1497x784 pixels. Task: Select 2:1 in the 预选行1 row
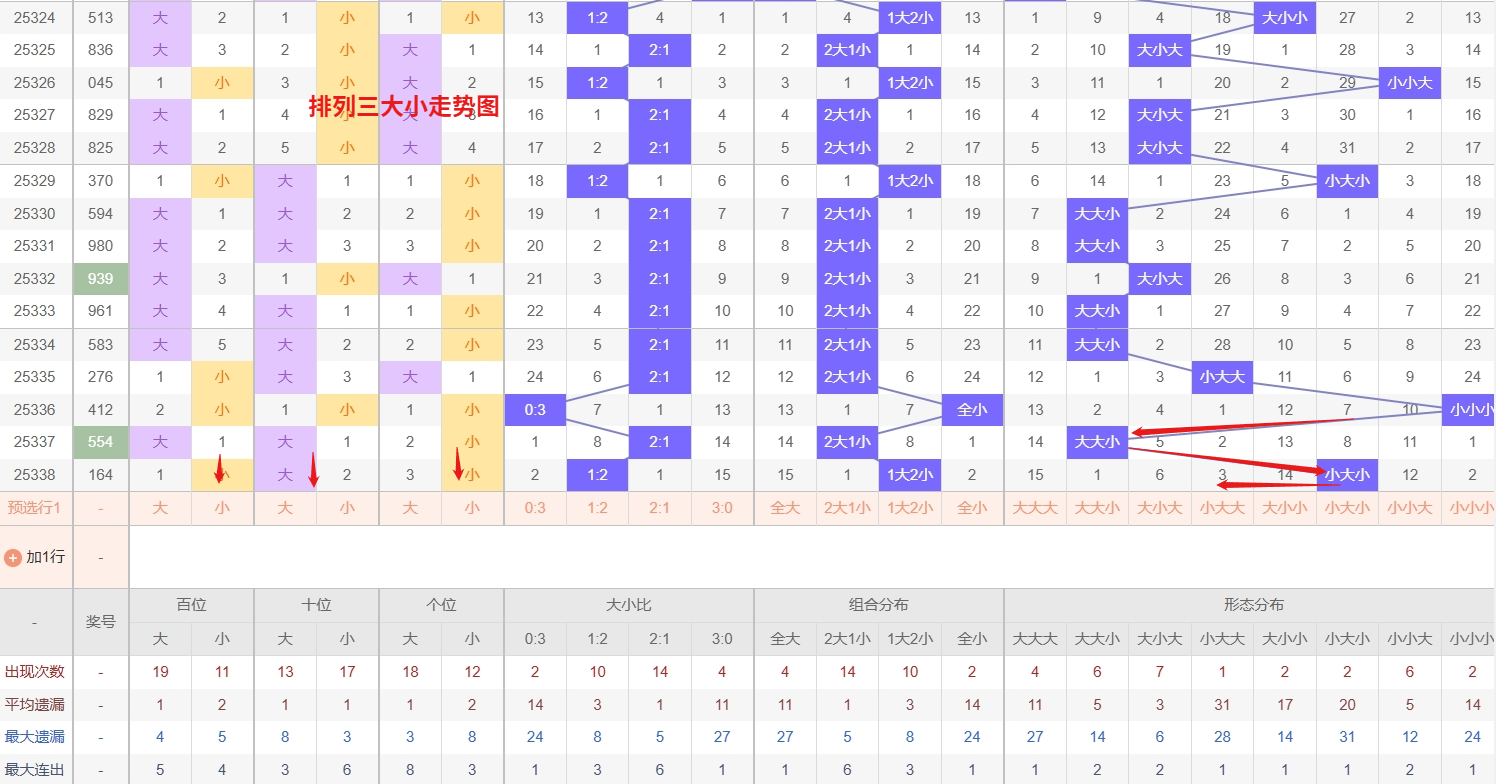tap(660, 508)
